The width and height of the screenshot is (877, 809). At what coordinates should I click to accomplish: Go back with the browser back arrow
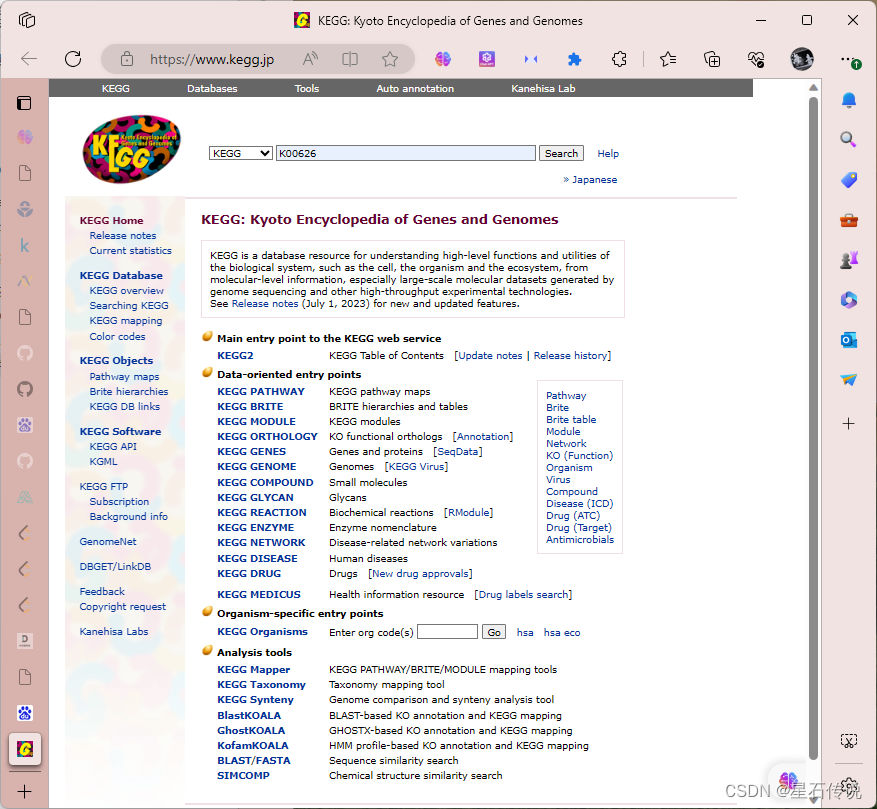[x=29, y=59]
